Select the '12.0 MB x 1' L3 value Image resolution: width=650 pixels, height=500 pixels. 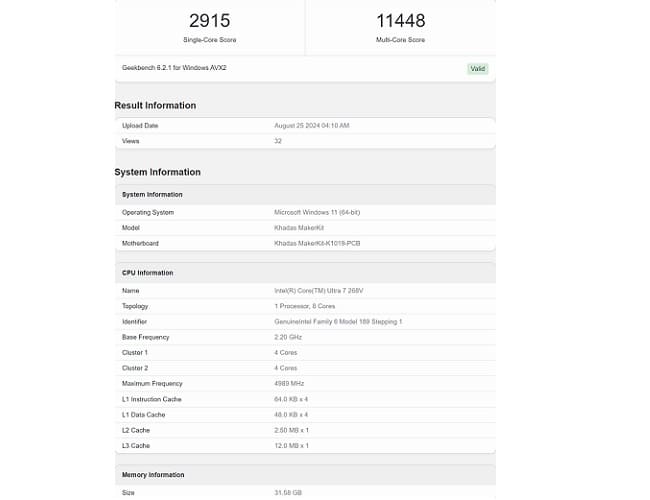tap(291, 446)
